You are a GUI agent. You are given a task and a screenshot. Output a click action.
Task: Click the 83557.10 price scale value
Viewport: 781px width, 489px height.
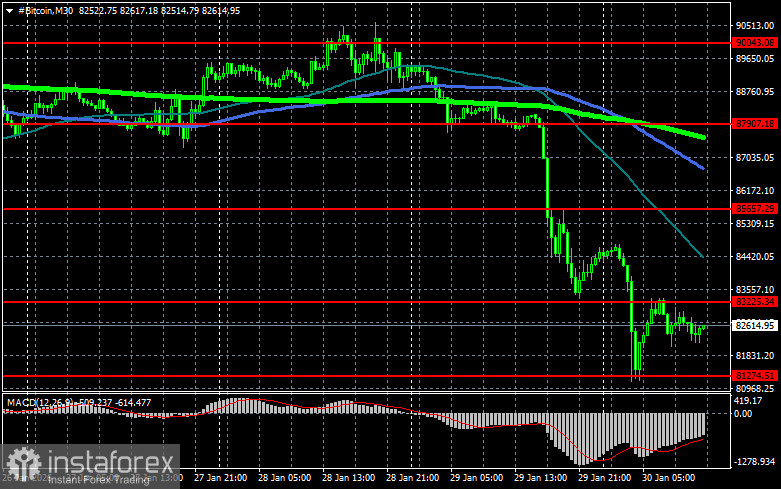coord(755,290)
